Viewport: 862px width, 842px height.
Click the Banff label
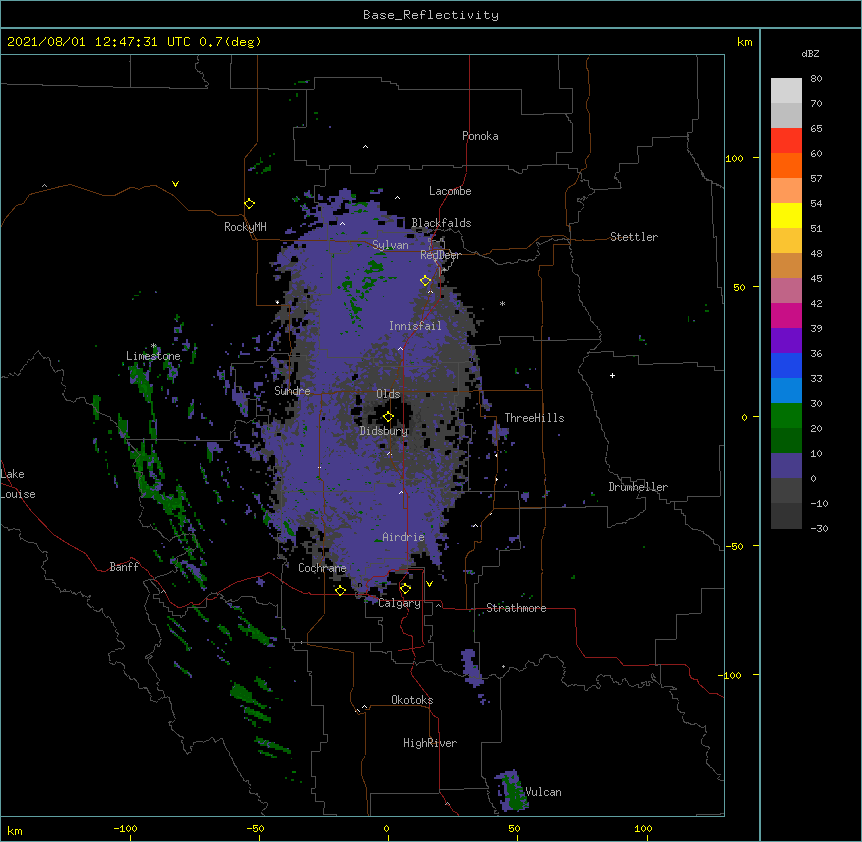click(x=124, y=567)
